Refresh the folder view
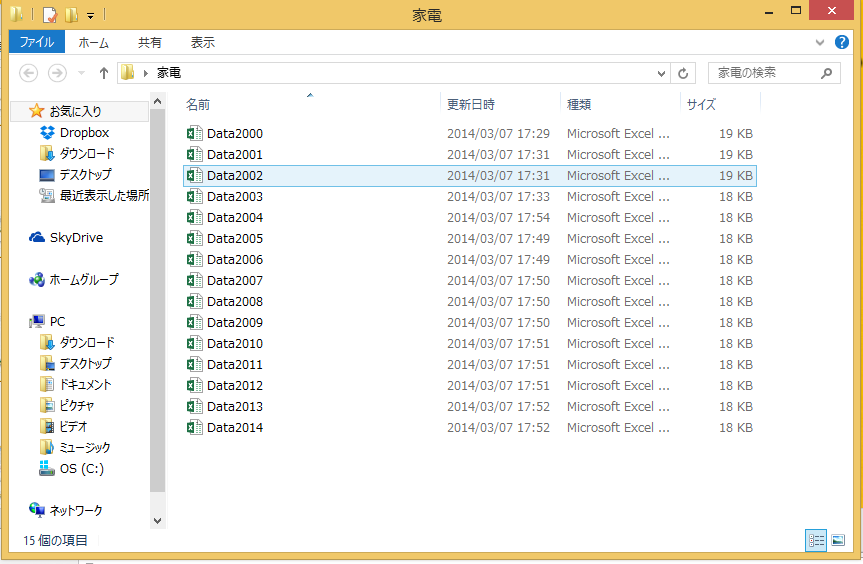The image size is (863, 564). 683,73
